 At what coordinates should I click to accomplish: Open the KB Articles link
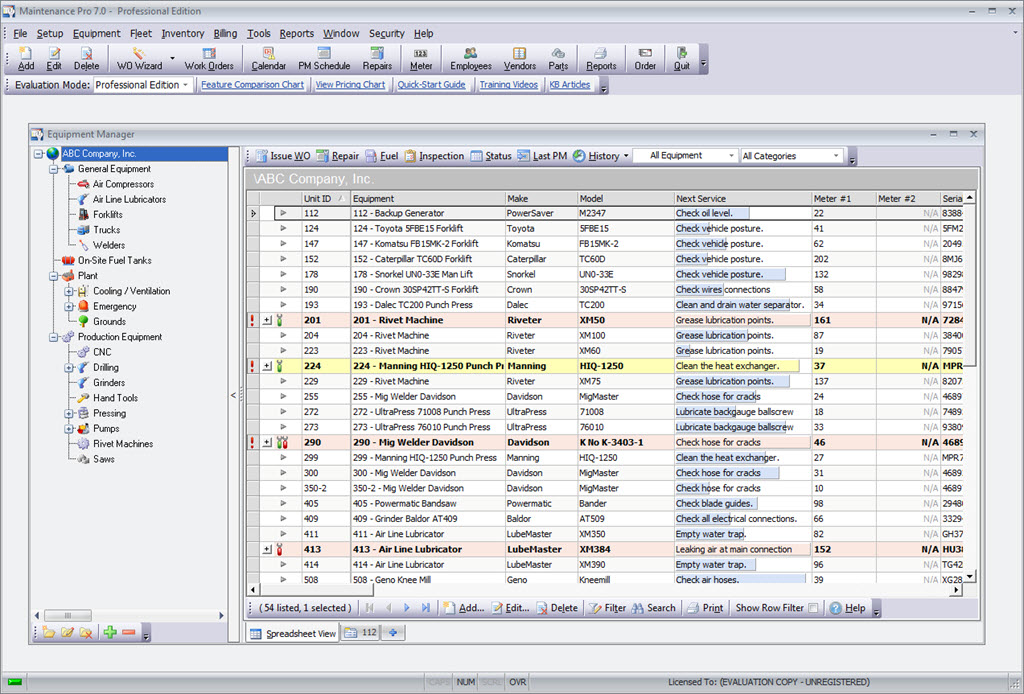pyautogui.click(x=569, y=85)
